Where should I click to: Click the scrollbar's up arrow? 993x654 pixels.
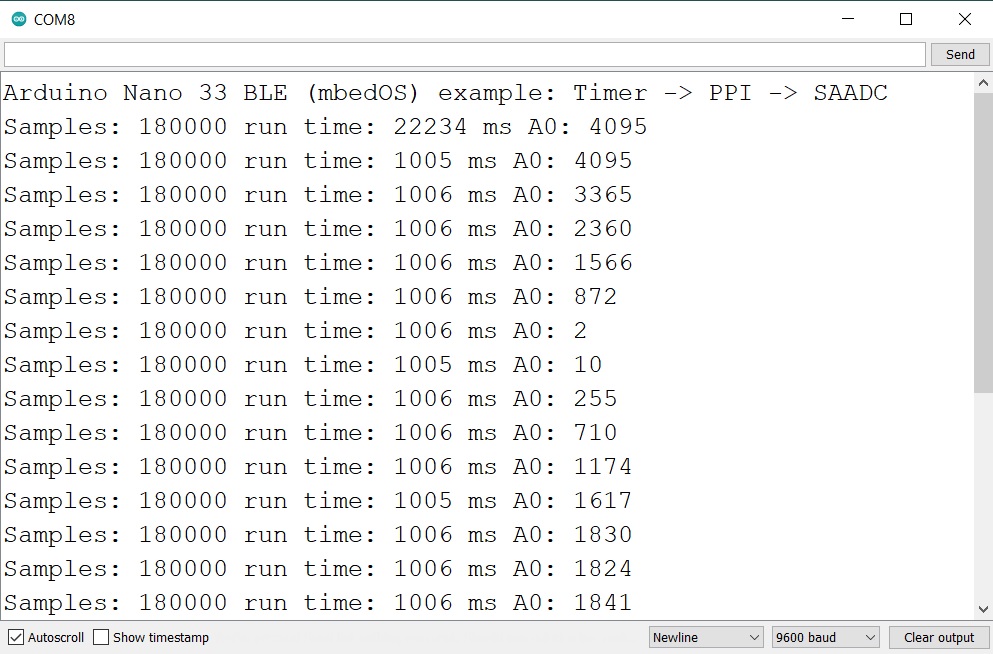tap(983, 84)
